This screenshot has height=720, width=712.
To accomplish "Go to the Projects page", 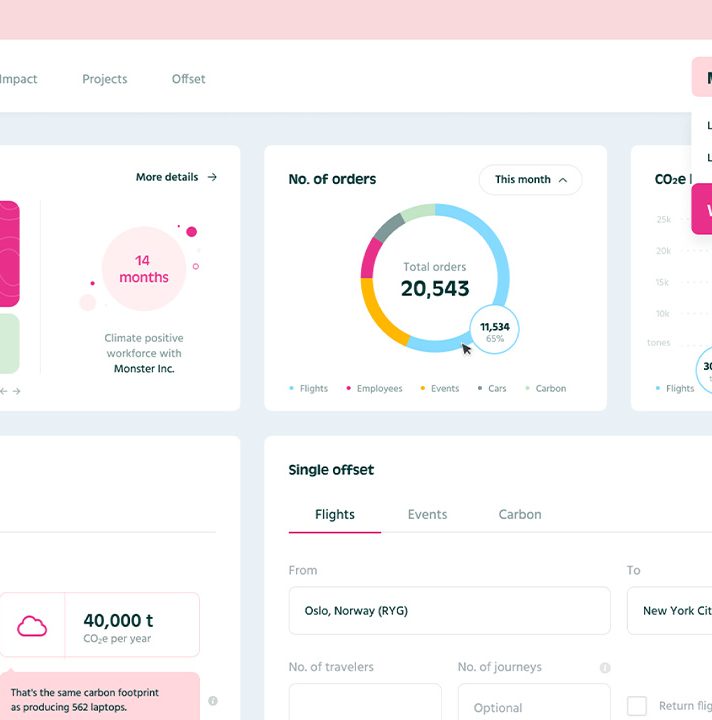I will (x=105, y=79).
